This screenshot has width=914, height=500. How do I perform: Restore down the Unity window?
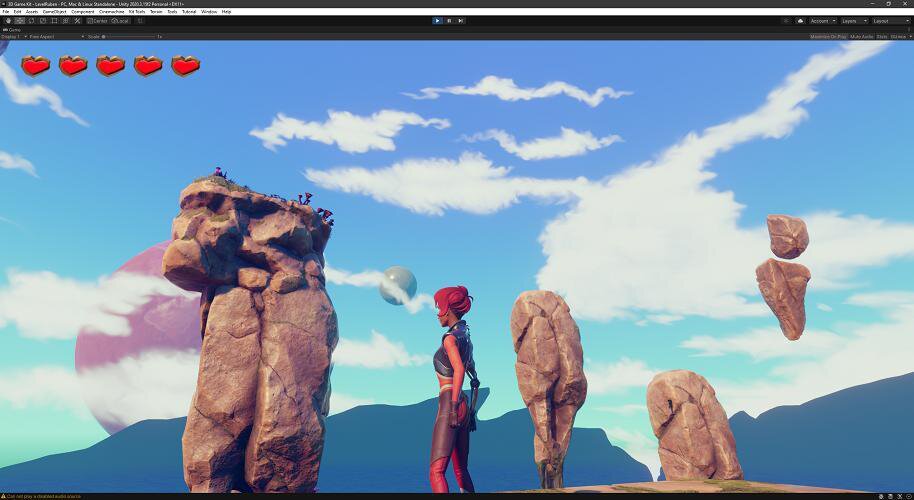[x=888, y=3]
